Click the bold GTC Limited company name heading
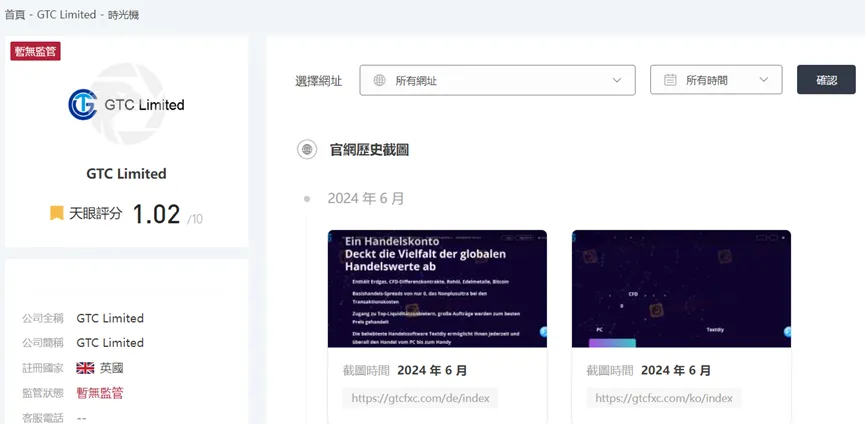The image size is (865, 424). 126,174
